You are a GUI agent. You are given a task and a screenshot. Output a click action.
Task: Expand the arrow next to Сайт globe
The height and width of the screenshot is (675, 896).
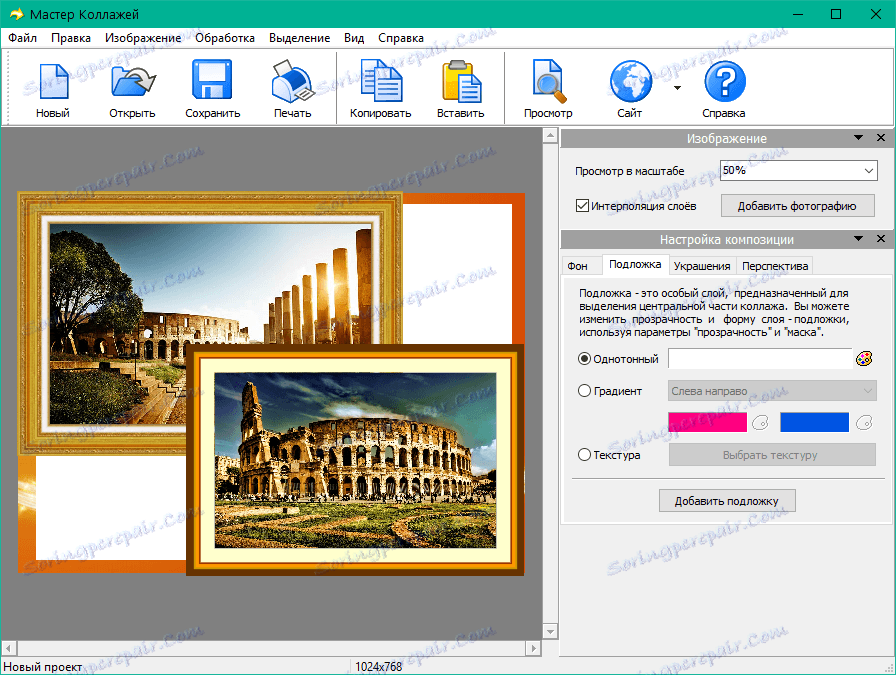click(x=677, y=88)
